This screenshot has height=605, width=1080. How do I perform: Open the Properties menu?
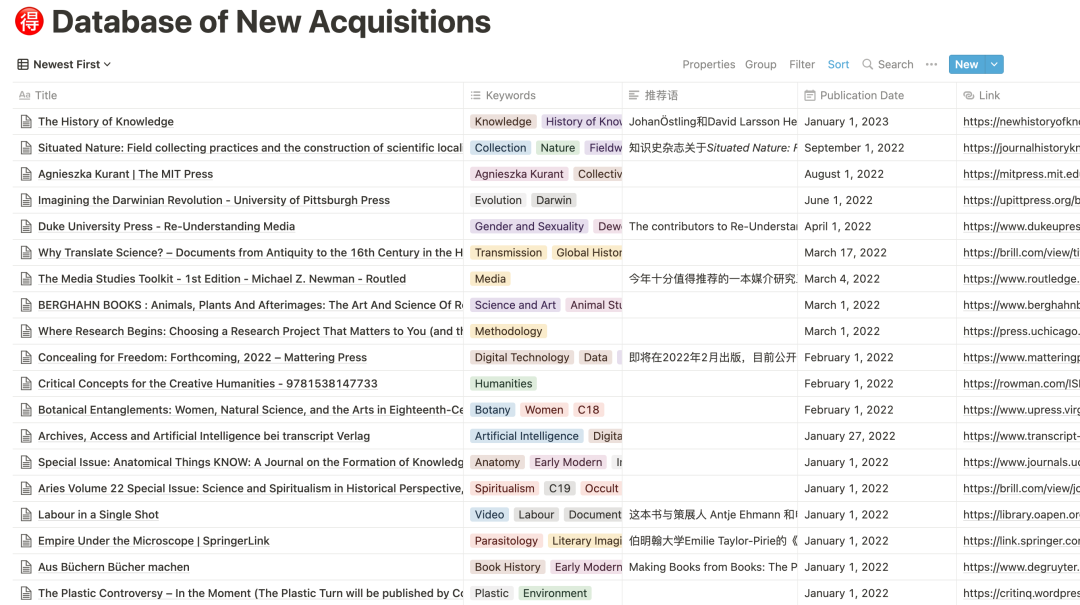click(x=709, y=64)
